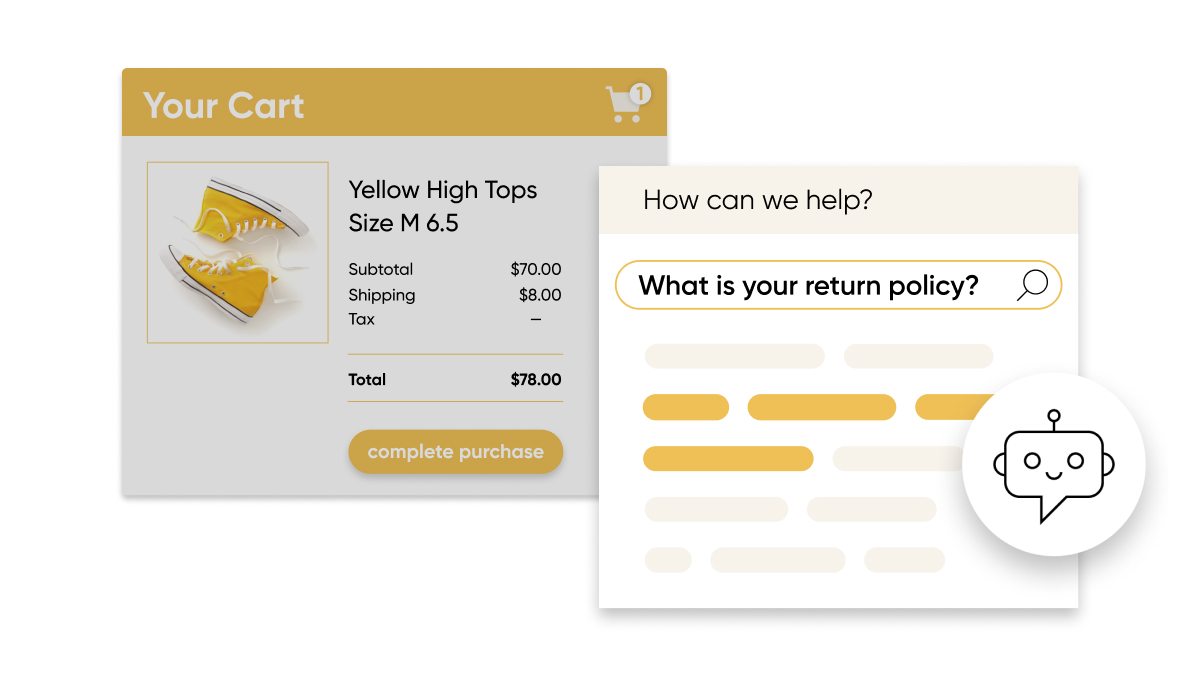The image size is (1200, 675).
Task: Select the Subtotal $70.00 amount
Action: click(536, 269)
